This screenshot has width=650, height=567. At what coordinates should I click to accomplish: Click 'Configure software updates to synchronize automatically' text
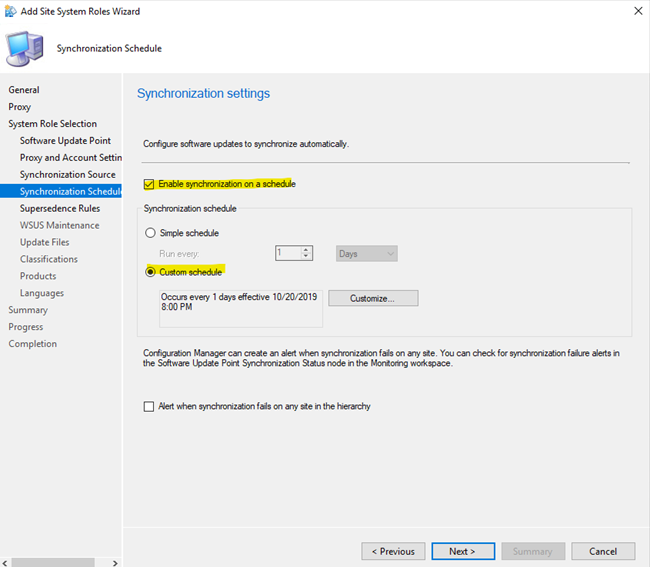[x=246, y=144]
